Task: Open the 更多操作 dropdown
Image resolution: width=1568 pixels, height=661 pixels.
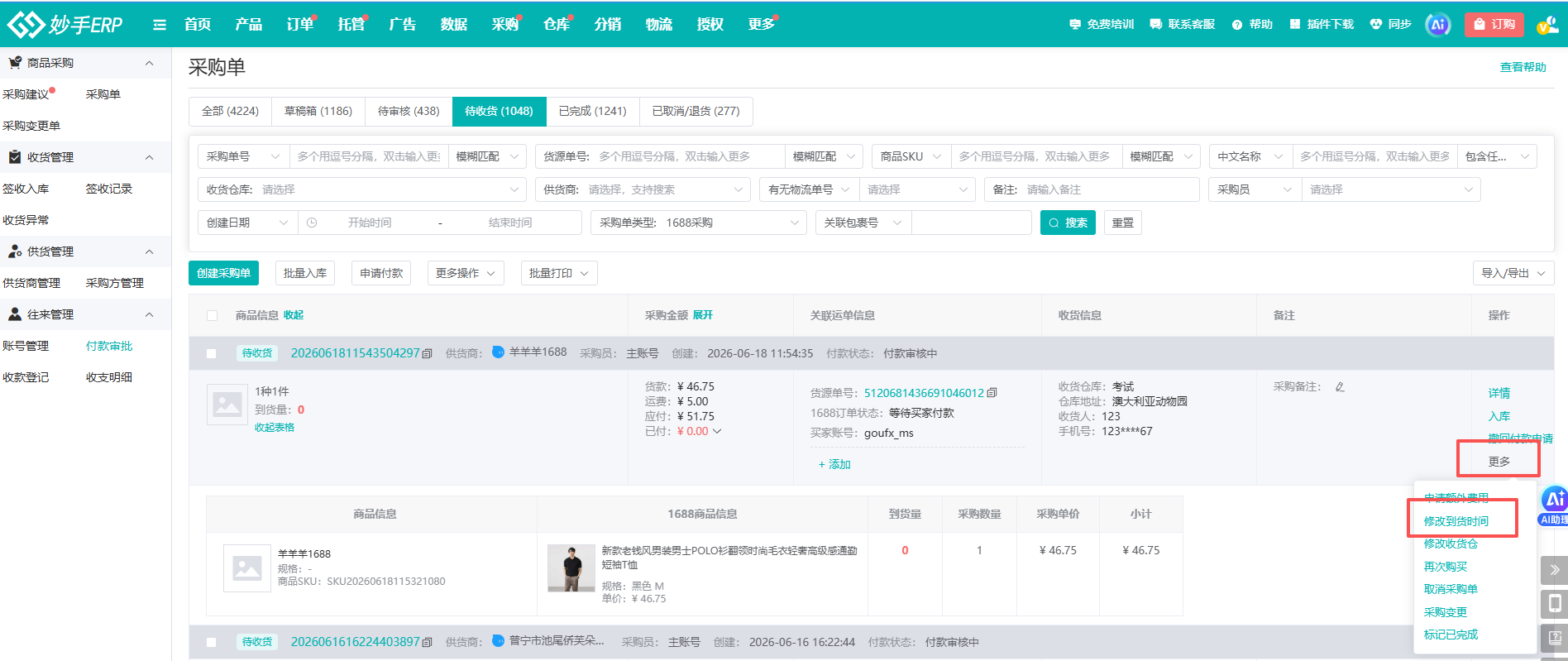Action: [x=466, y=273]
